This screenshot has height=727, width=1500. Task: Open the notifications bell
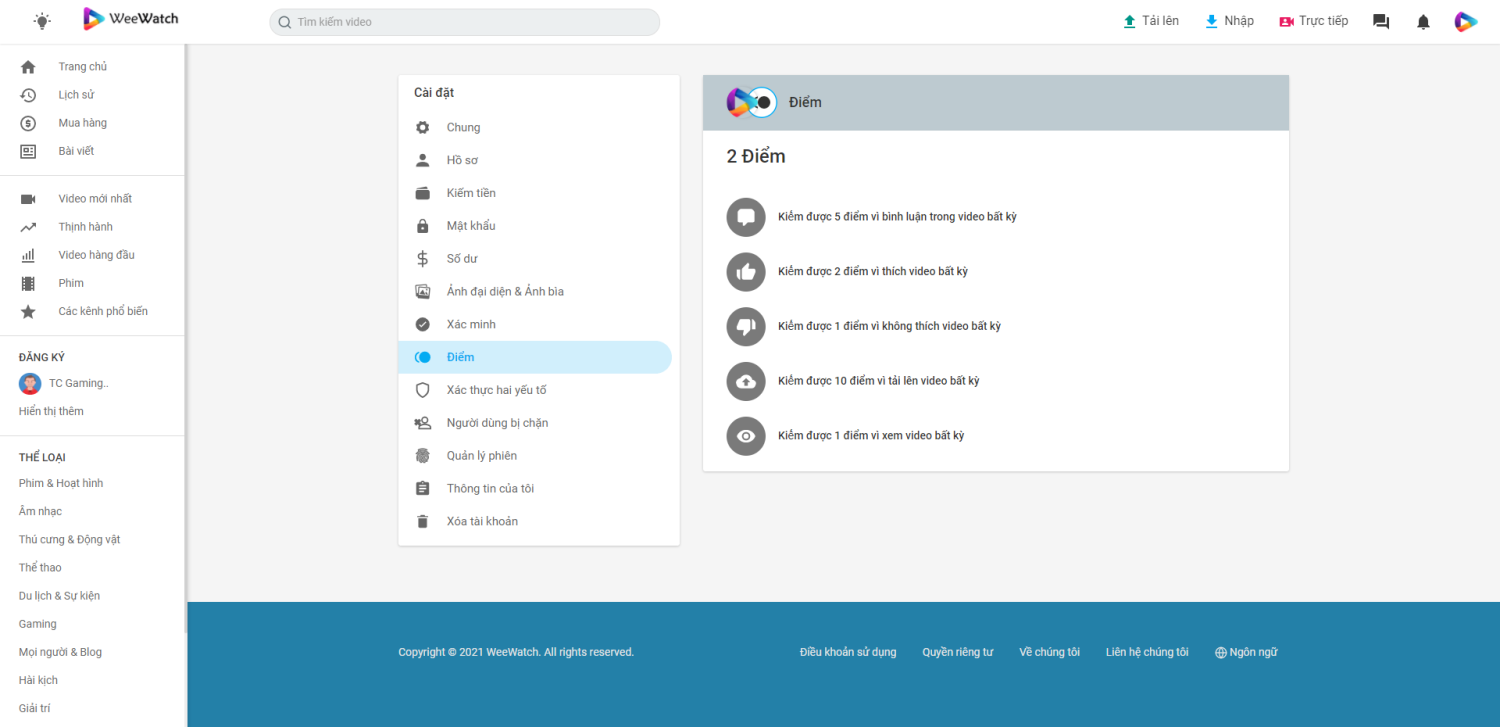coord(1423,22)
